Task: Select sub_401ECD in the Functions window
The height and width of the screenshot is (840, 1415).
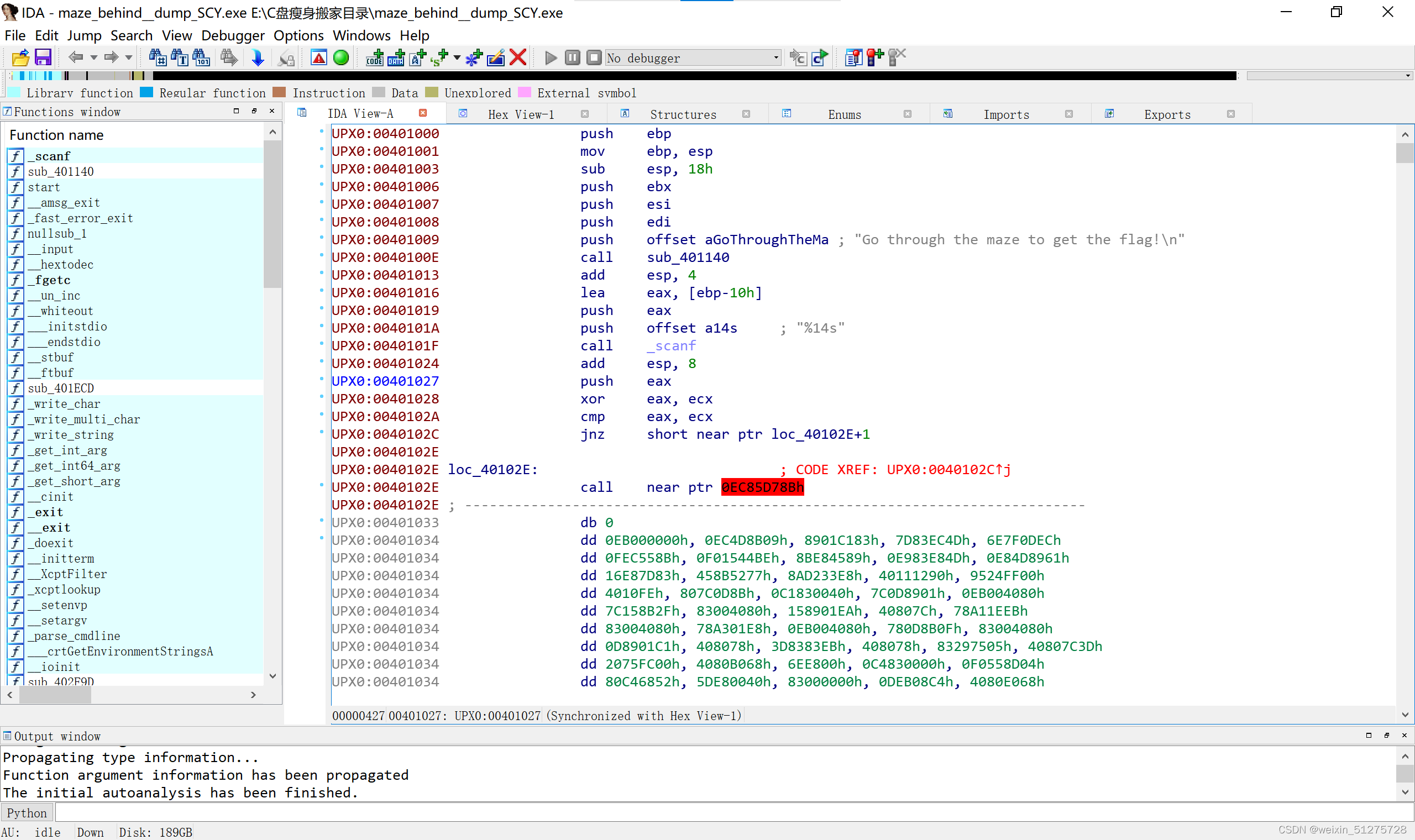Action: [x=135, y=389]
